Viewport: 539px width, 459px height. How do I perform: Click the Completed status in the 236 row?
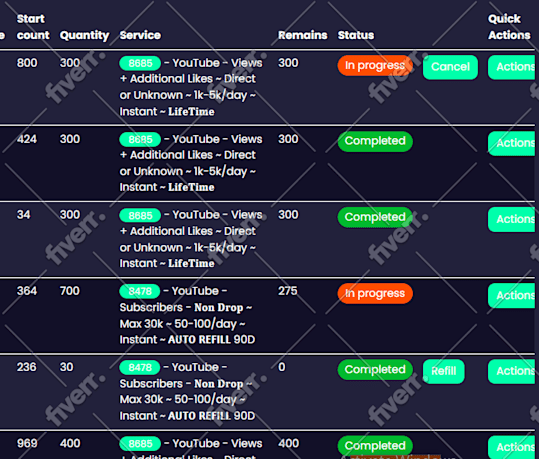click(x=375, y=370)
